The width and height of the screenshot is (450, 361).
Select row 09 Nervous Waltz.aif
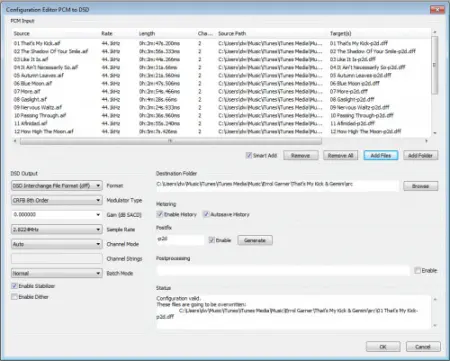221,107
